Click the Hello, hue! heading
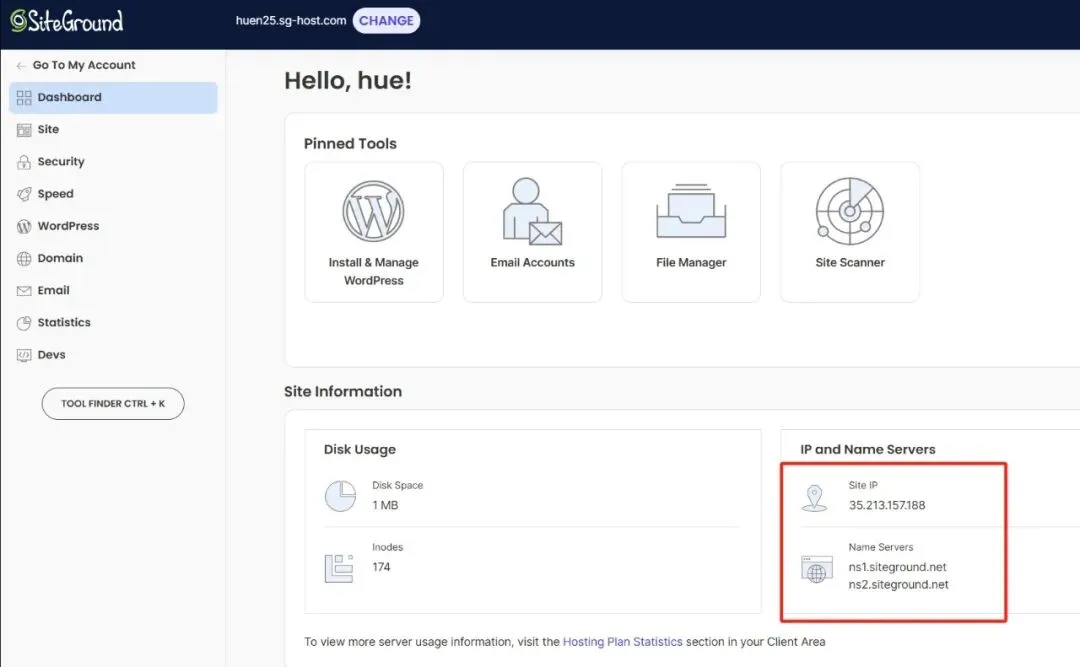Image resolution: width=1080 pixels, height=667 pixels. (x=348, y=81)
